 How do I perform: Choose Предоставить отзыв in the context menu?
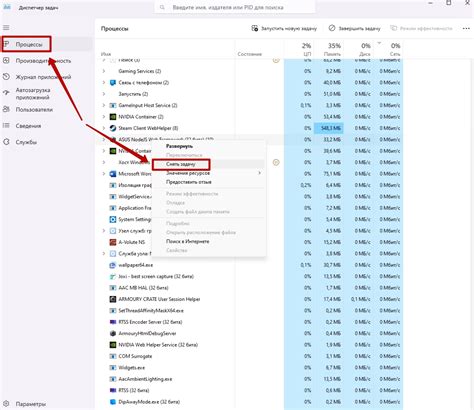click(x=189, y=182)
